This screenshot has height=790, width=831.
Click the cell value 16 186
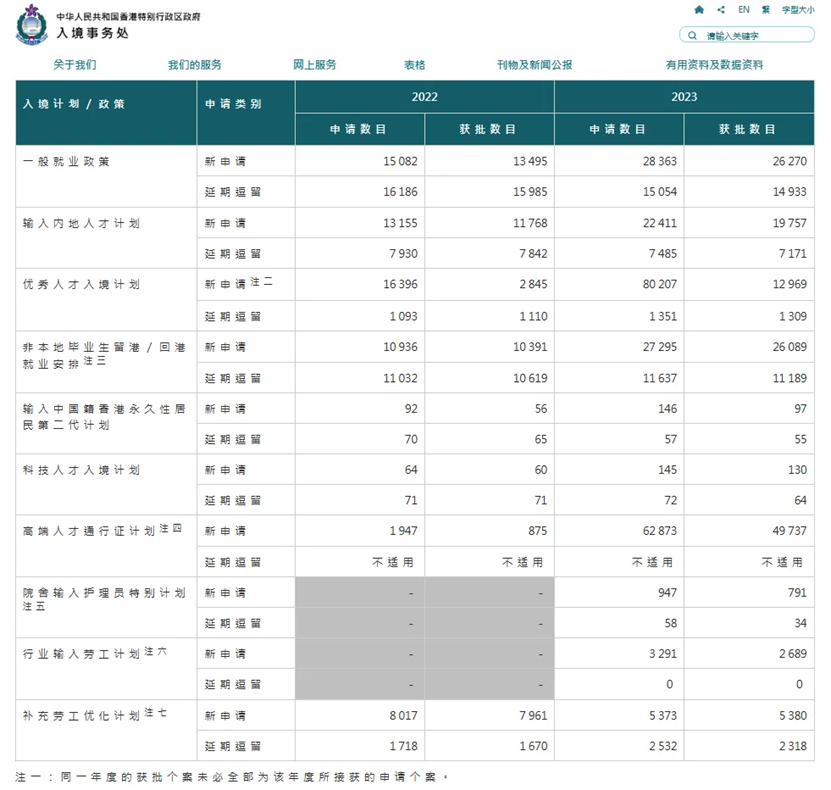[400, 192]
